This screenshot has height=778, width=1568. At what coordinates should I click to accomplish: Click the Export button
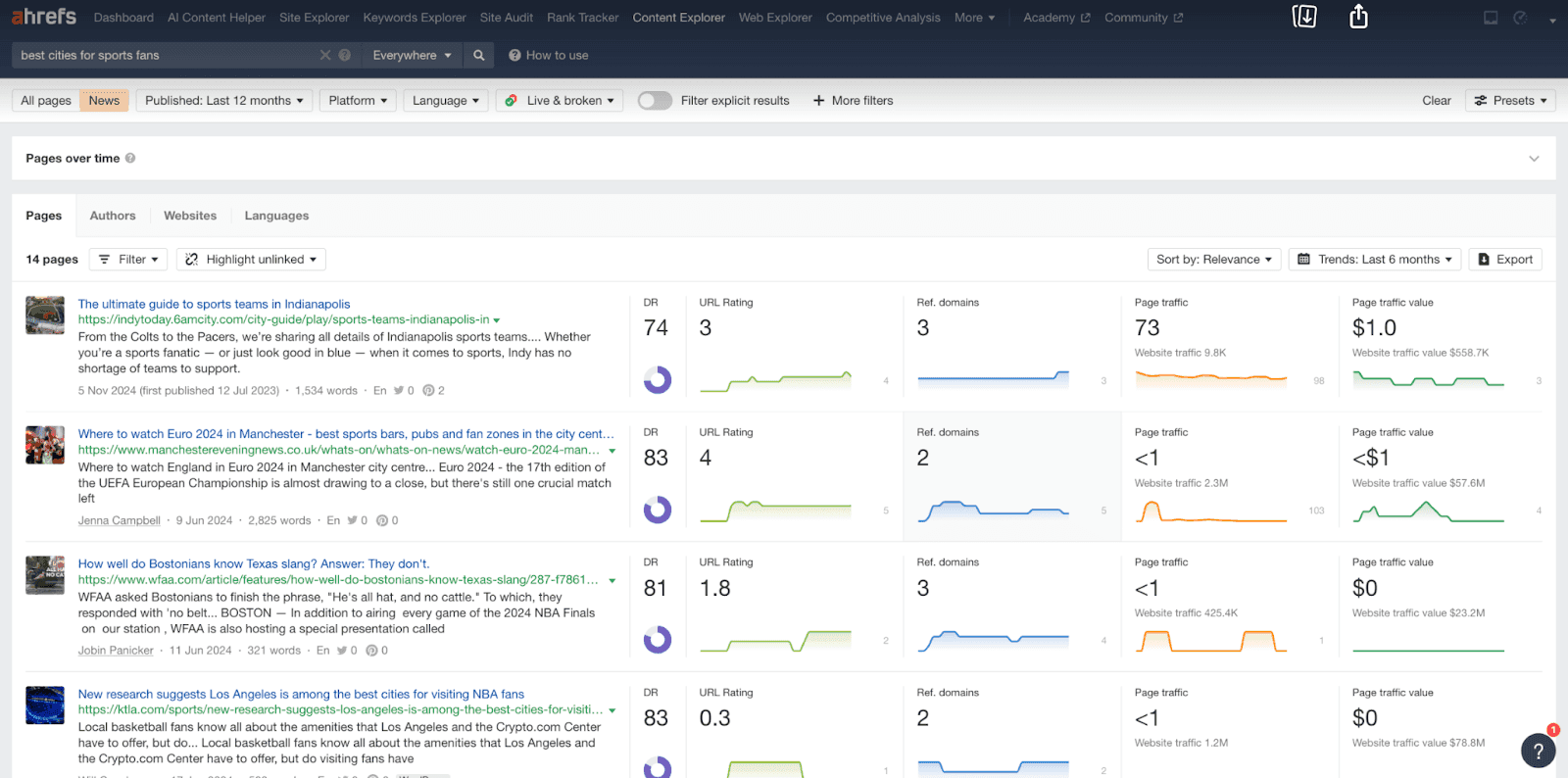coord(1505,259)
